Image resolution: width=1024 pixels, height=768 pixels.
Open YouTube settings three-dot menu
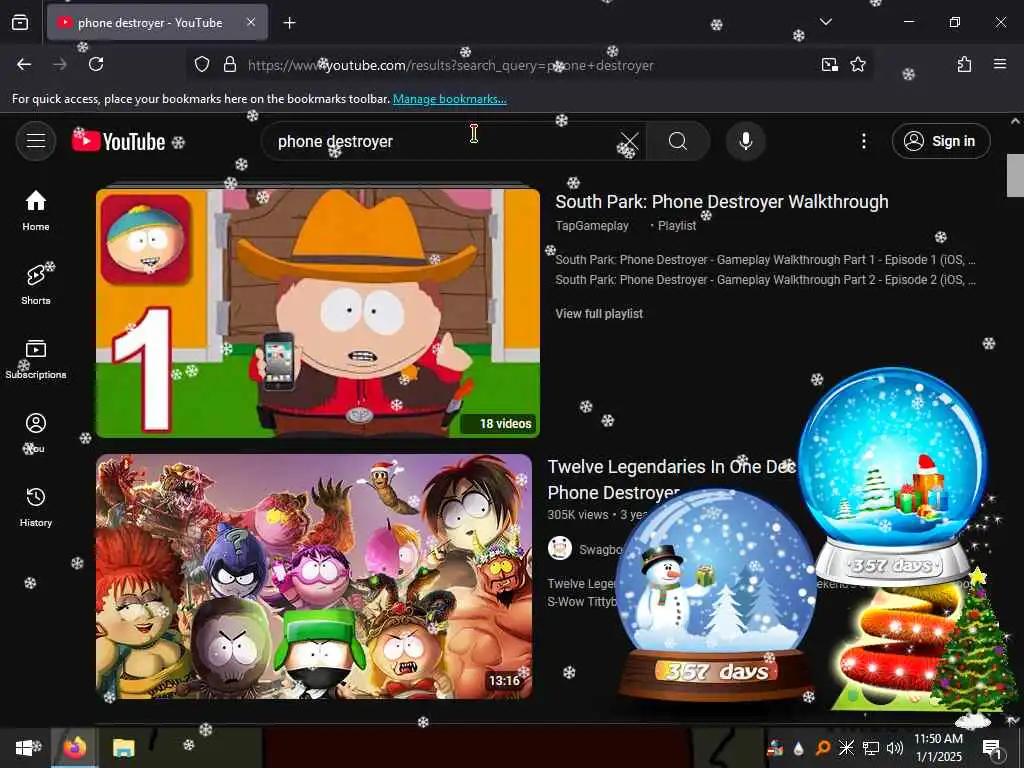[863, 141]
